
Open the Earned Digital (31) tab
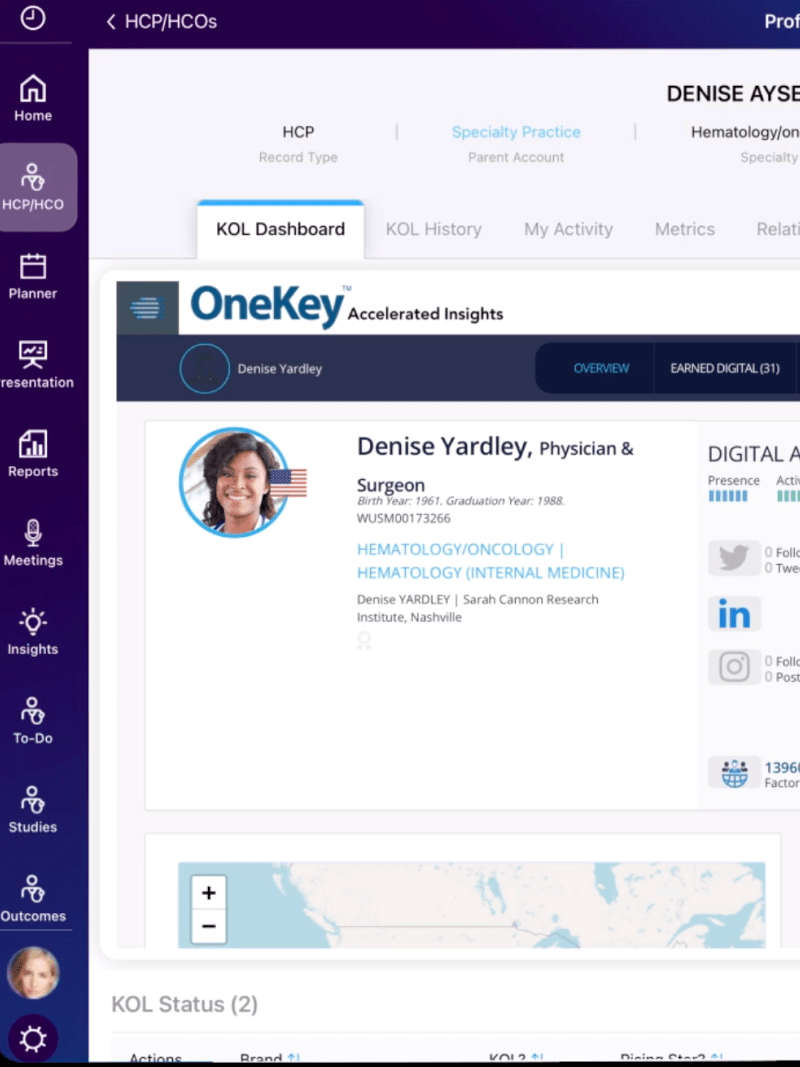tap(725, 368)
